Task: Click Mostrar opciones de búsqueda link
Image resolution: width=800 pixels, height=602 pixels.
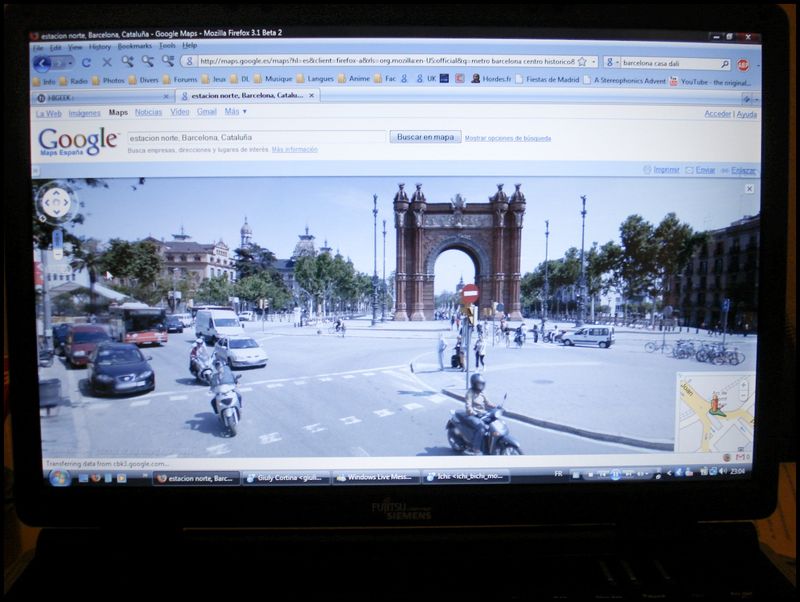Action: tap(508, 138)
